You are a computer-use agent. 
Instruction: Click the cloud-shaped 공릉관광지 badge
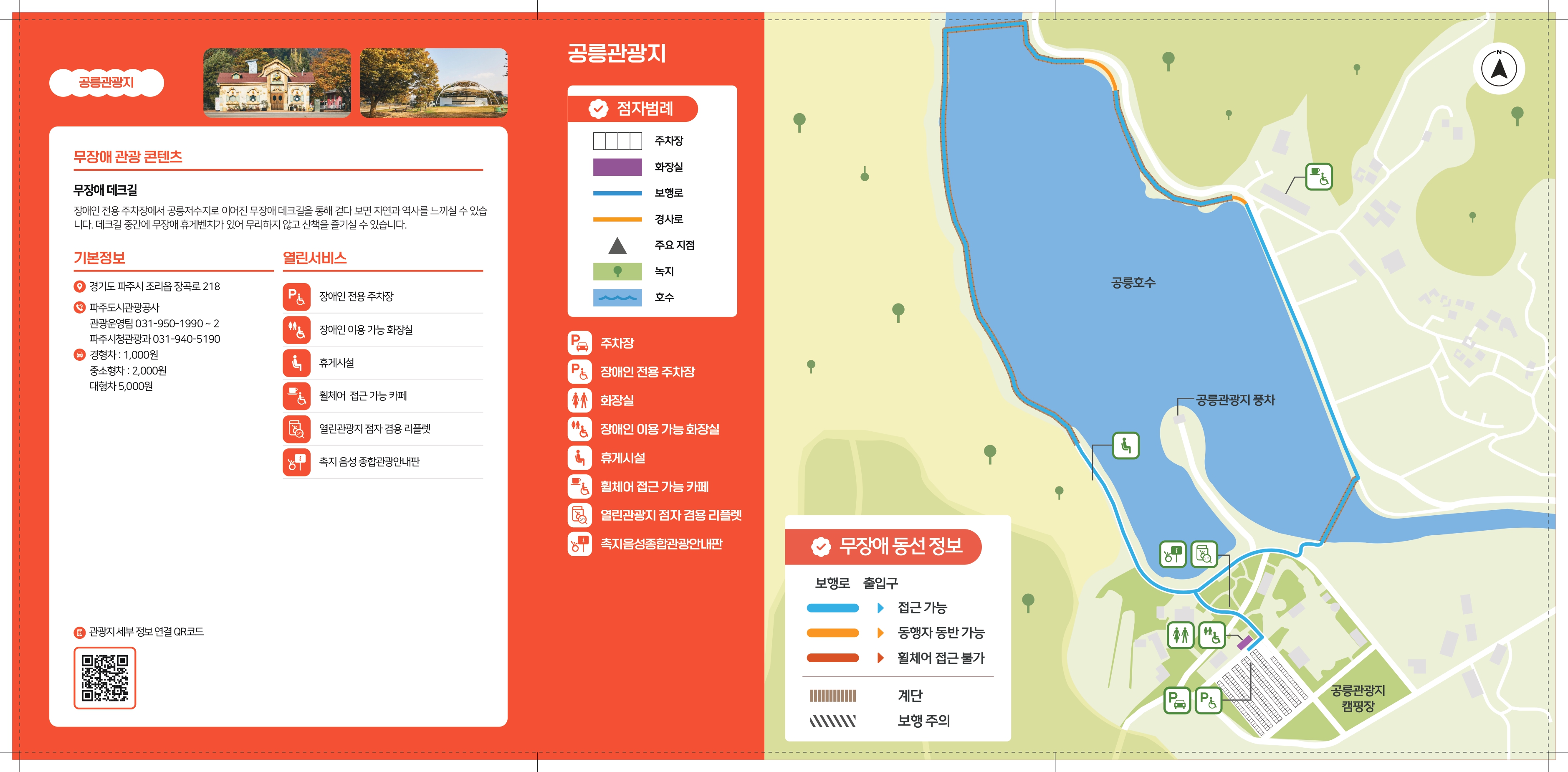(x=106, y=83)
